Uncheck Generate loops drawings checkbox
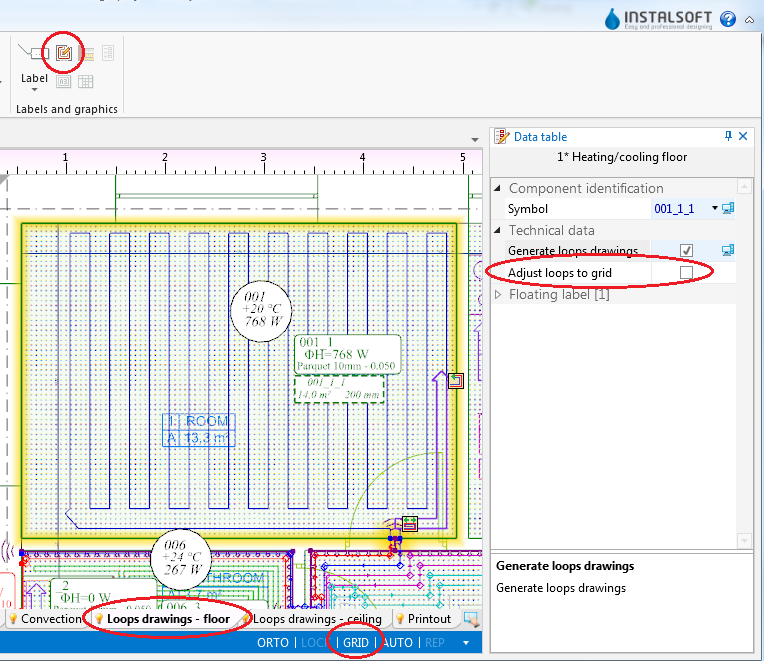 pos(686,250)
